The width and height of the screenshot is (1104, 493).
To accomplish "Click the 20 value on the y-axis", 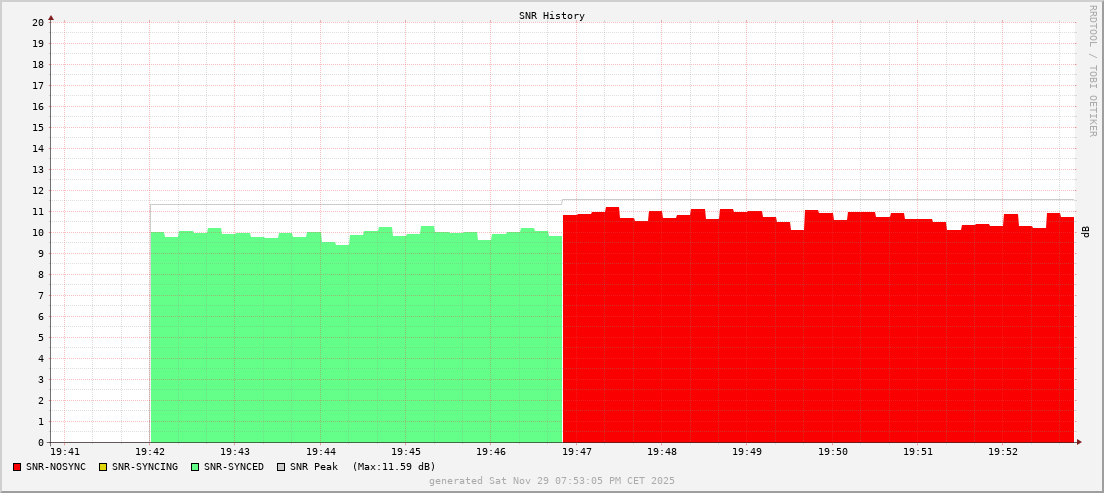I will point(38,23).
